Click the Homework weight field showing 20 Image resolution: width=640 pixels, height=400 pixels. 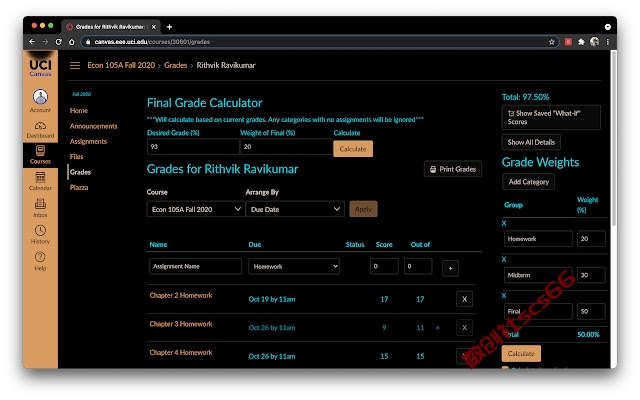[591, 239]
